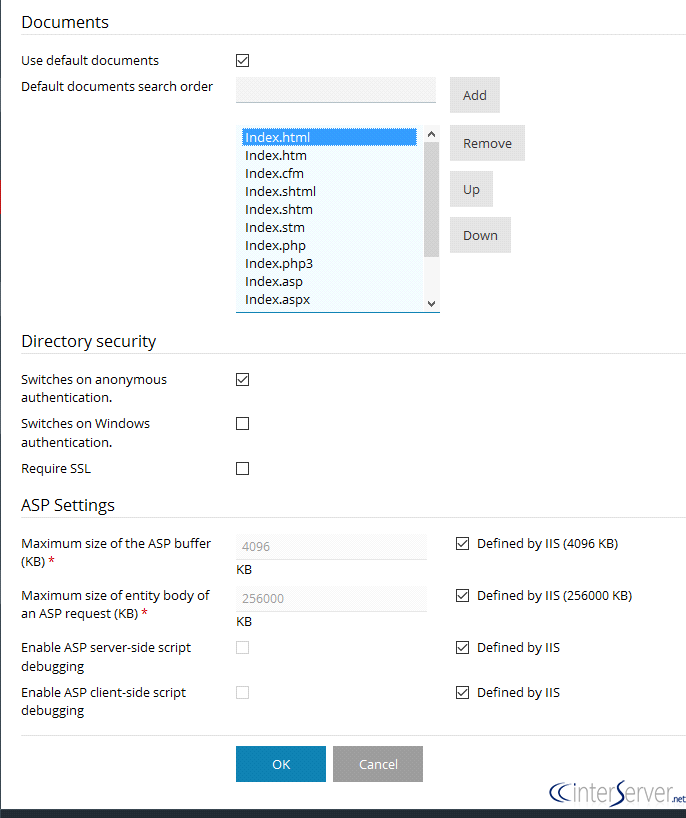
Task: Select Index.aspx in the document list
Action: coord(330,299)
